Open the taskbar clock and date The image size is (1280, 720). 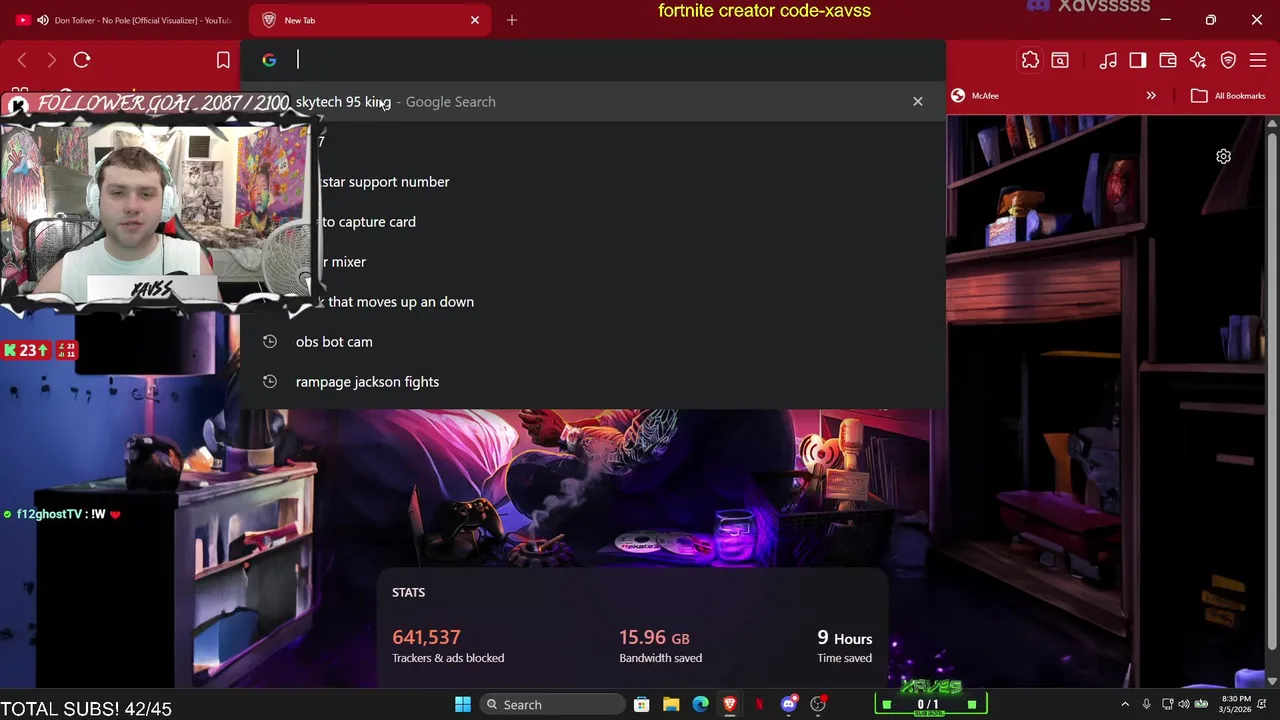1236,704
